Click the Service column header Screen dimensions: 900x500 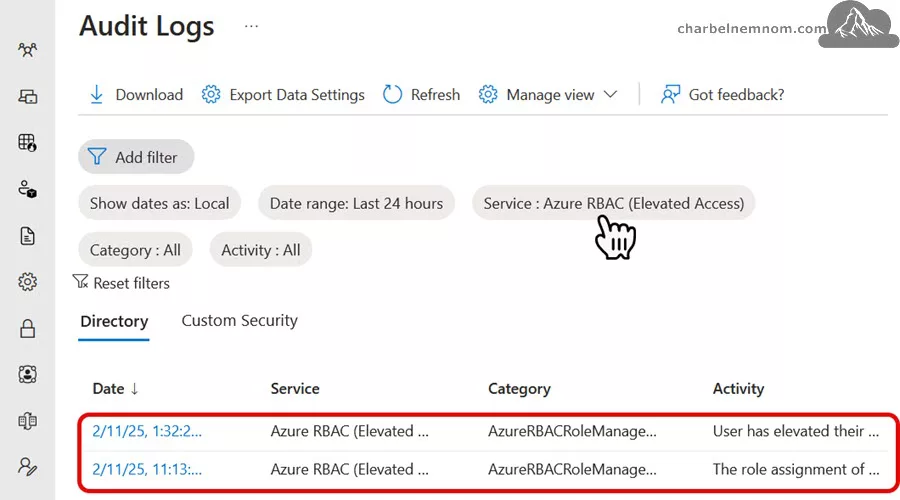295,389
